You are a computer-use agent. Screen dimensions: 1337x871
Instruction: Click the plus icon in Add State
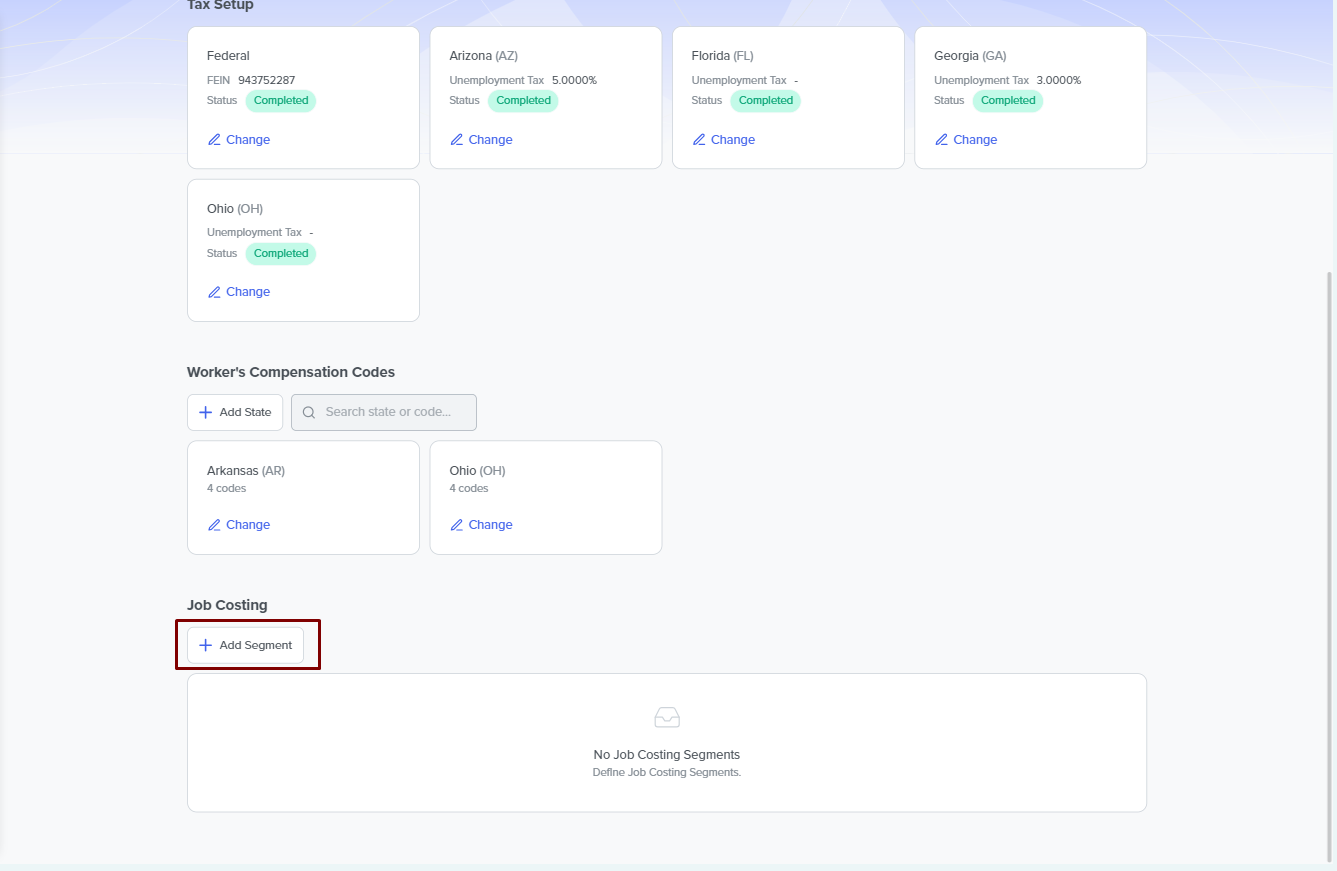pyautogui.click(x=206, y=412)
